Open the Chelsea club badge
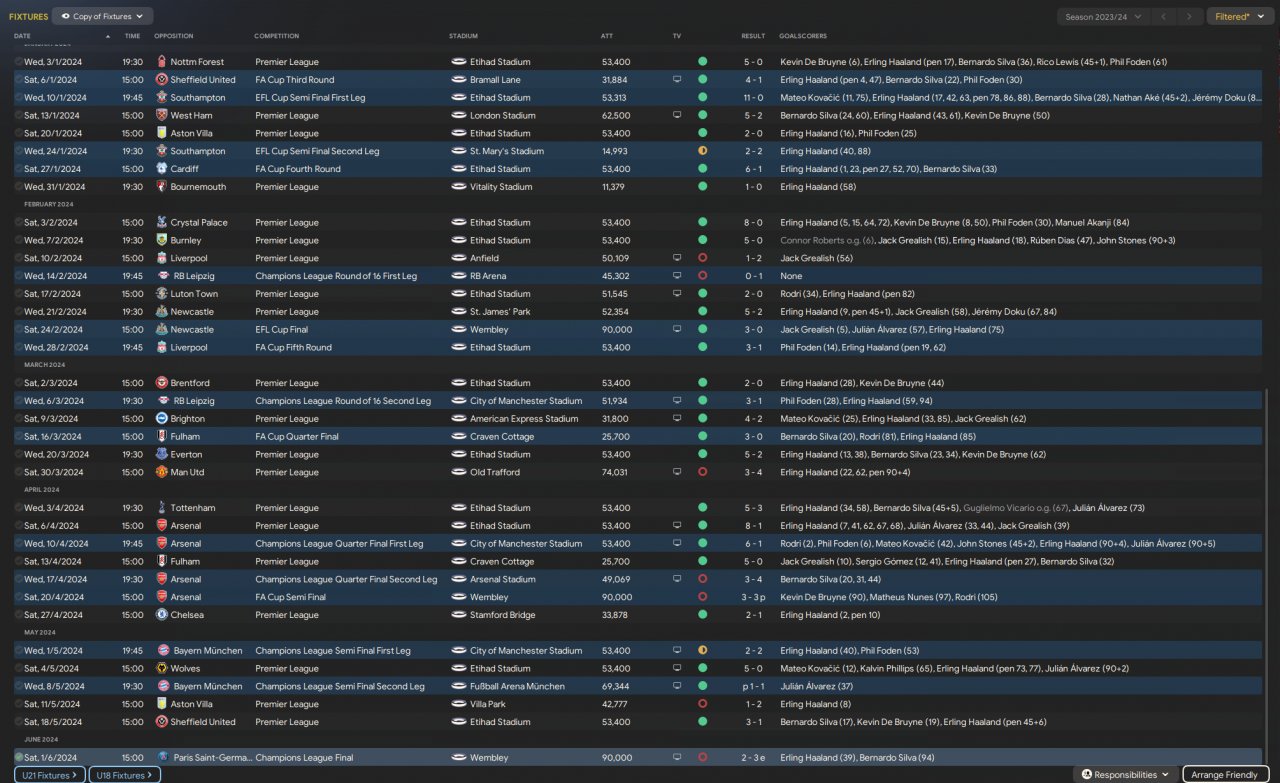Screen dimensions: 1280x783 pos(162,615)
